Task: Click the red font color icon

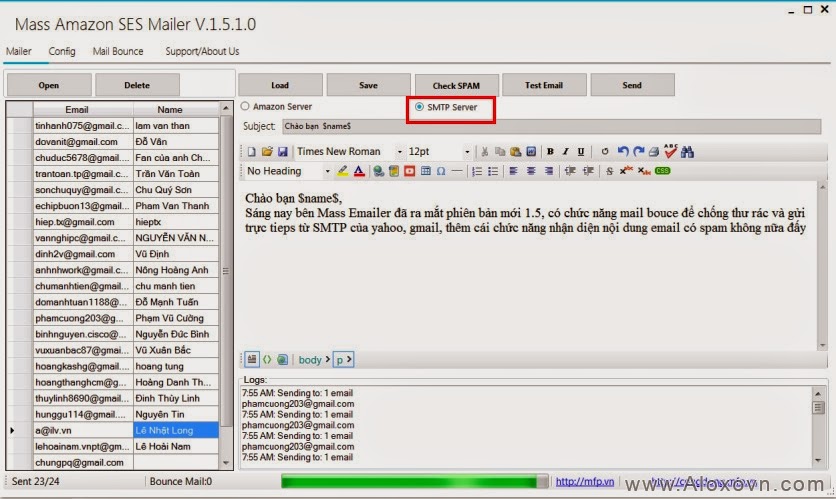Action: [359, 171]
